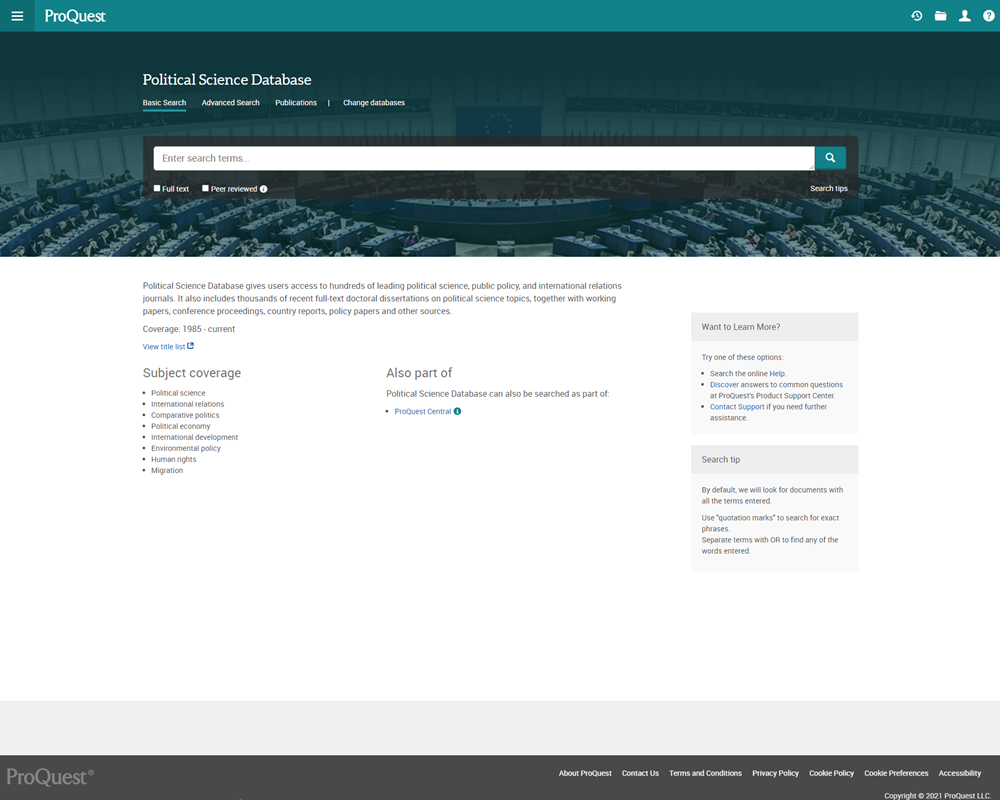Open the My Research account icon
Image resolution: width=1000 pixels, height=800 pixels.
point(964,16)
